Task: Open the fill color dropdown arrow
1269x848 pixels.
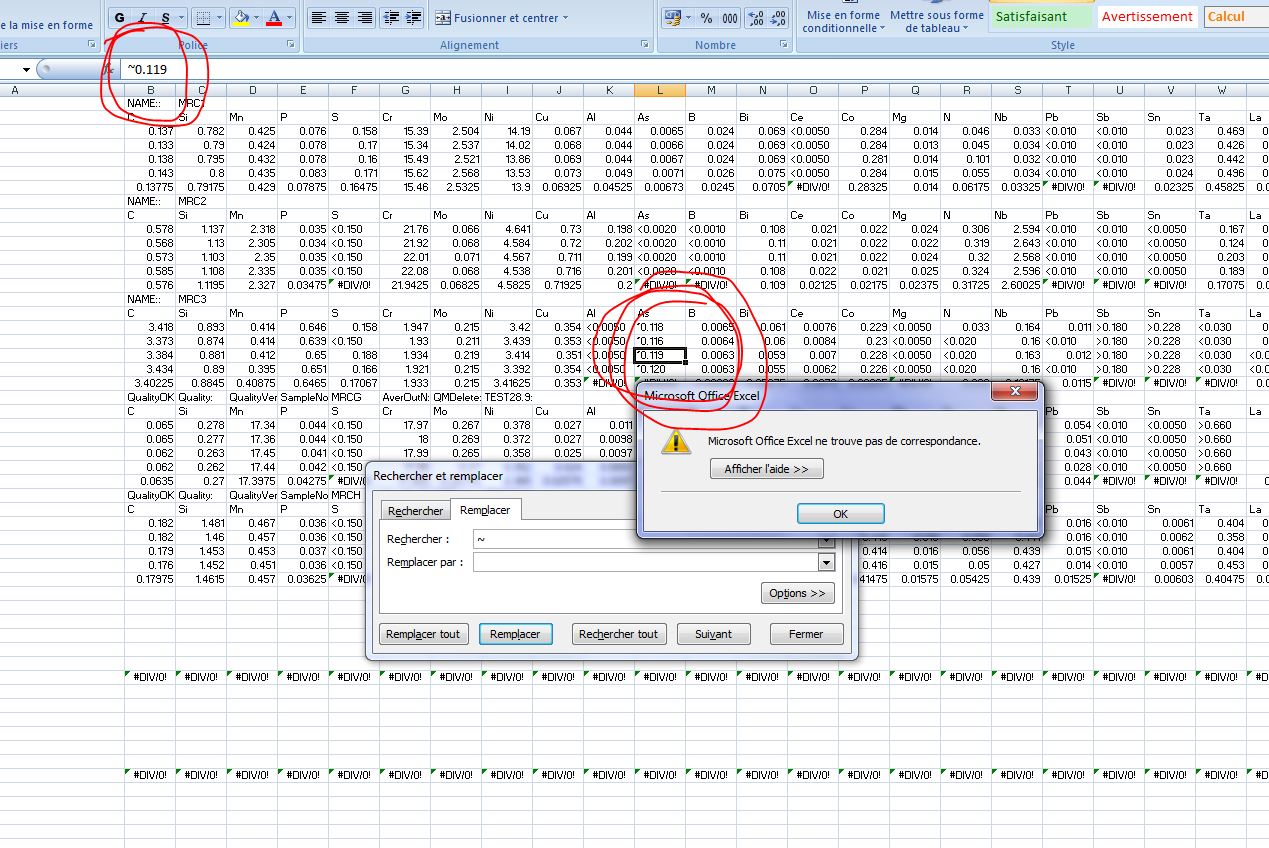Action: click(x=255, y=17)
